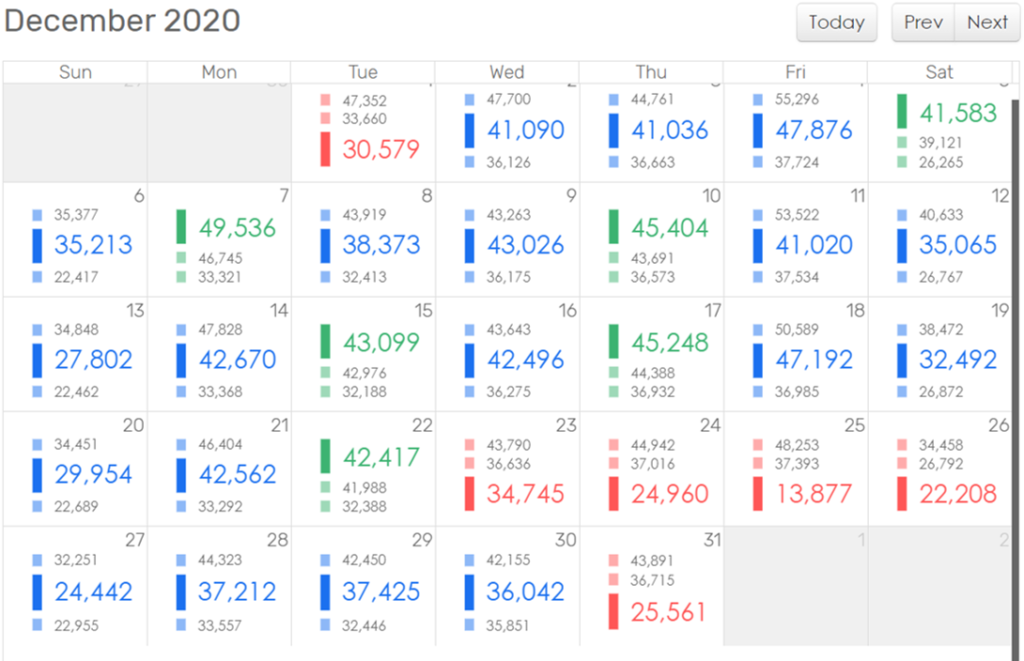Click the blue bar beside 24,442
The width and height of the screenshot is (1024, 661).
37,591
